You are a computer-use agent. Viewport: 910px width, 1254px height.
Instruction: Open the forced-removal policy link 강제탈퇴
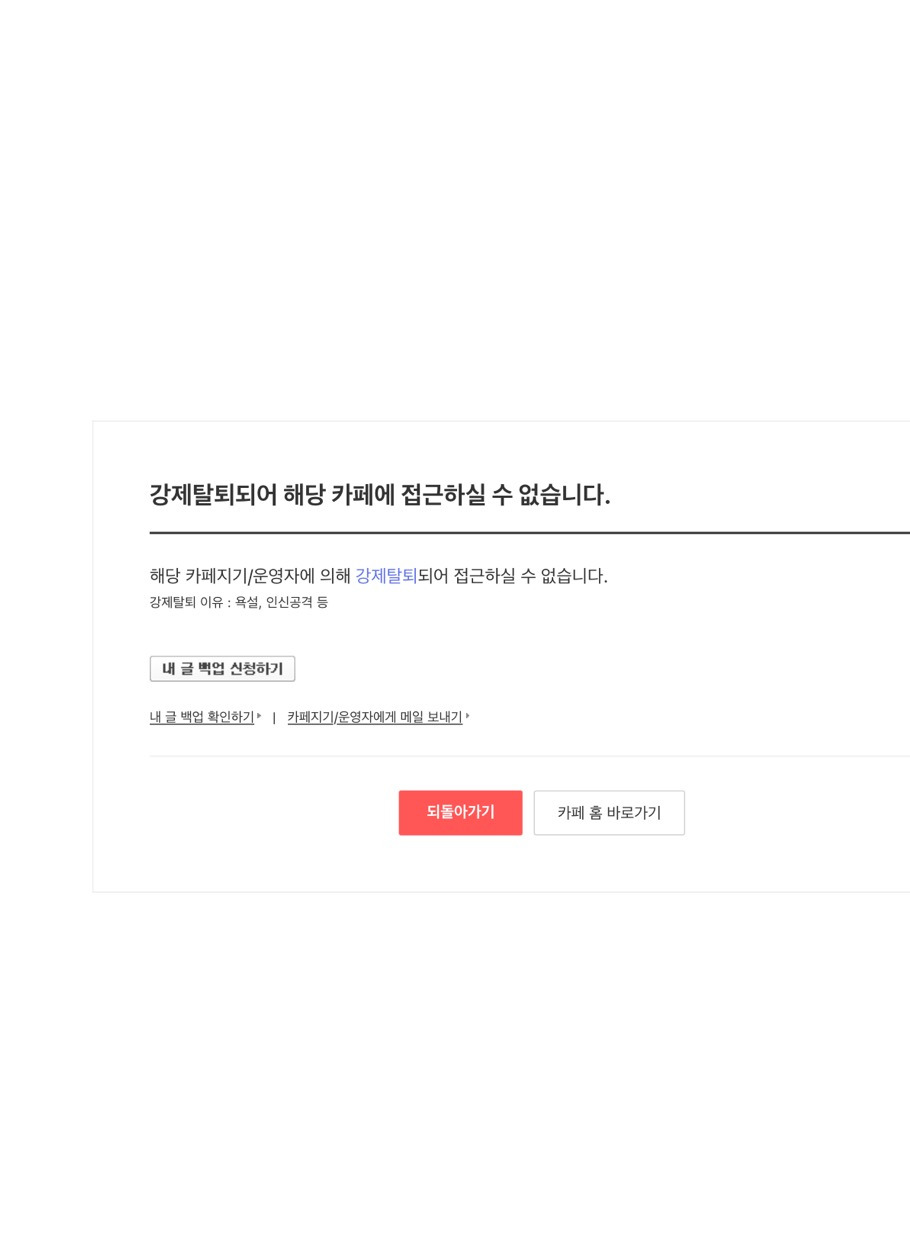[386, 576]
